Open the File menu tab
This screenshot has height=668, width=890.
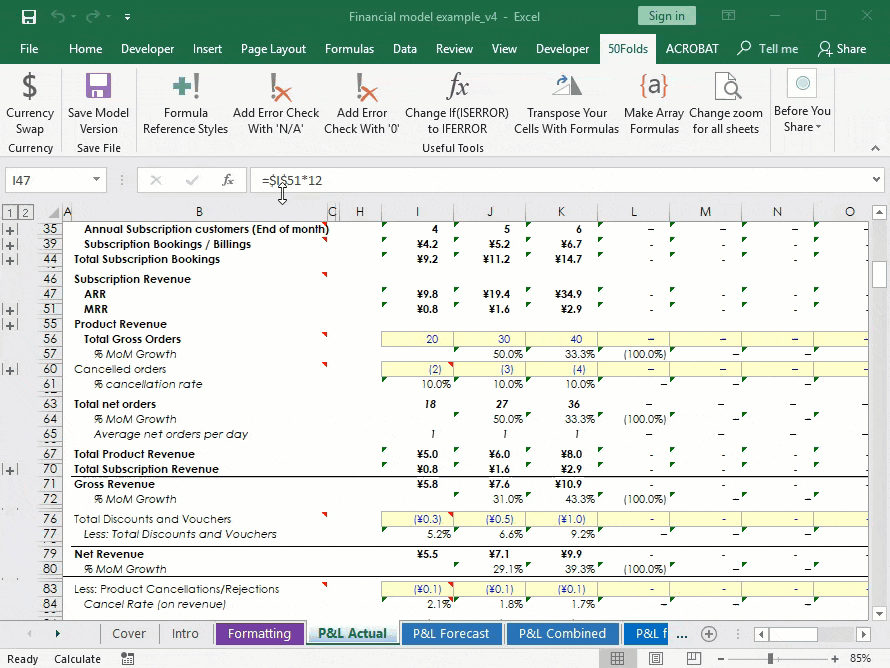[x=29, y=49]
